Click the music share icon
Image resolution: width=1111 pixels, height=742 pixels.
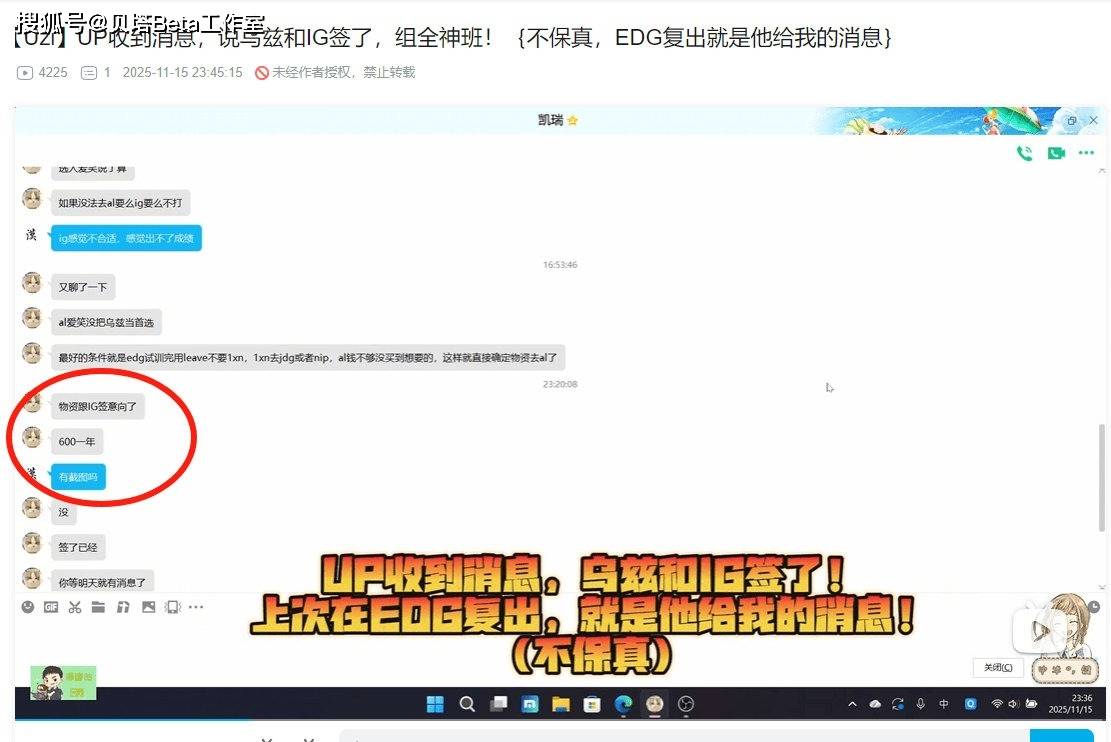tap(123, 607)
